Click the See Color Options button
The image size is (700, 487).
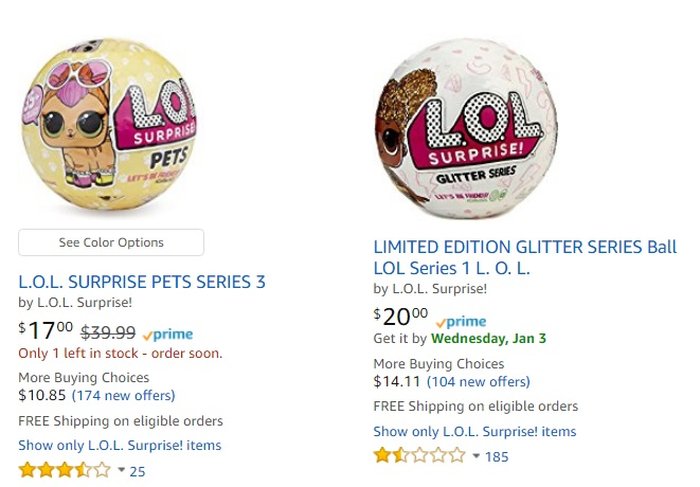[x=111, y=242]
